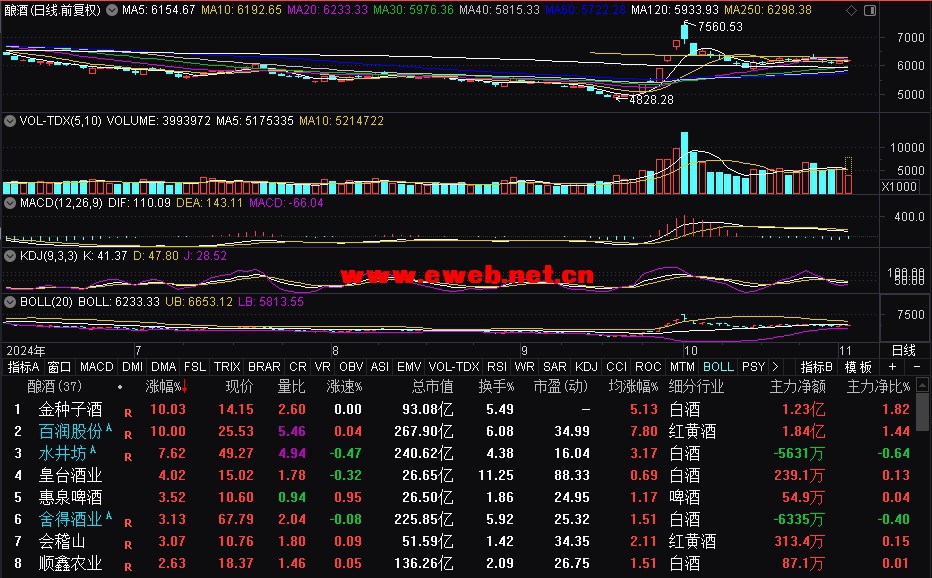Toggle the side panel layout icon
This screenshot has height=578, width=932.
[x=870, y=11]
